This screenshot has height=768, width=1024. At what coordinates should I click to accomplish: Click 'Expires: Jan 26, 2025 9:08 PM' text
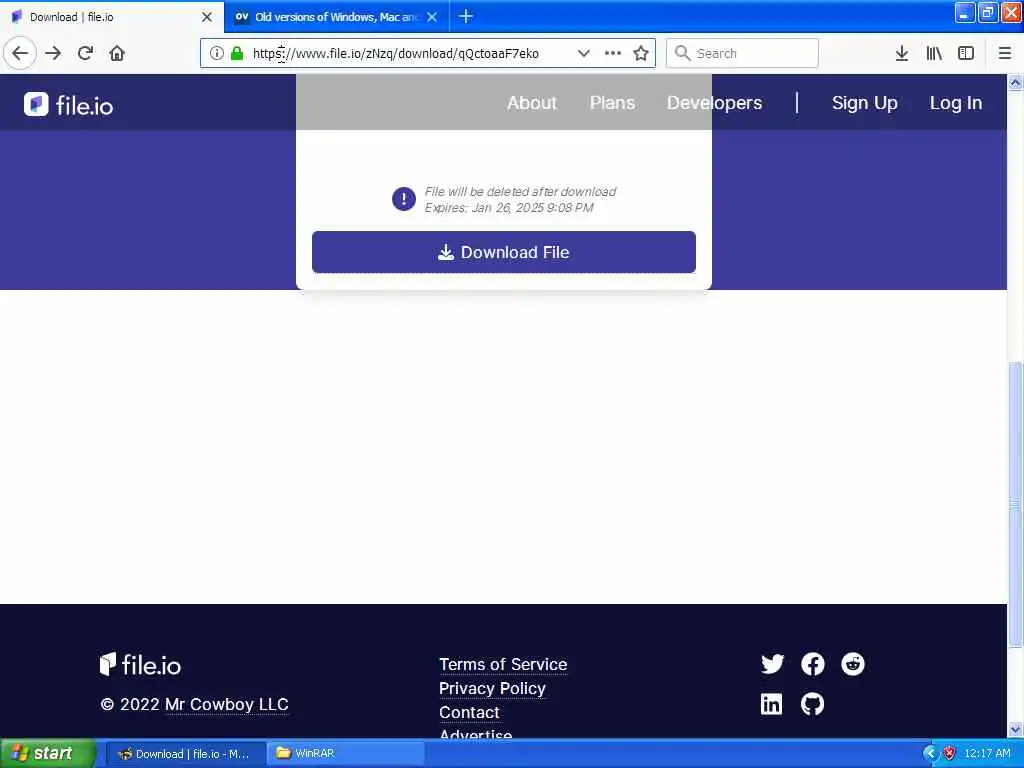509,208
